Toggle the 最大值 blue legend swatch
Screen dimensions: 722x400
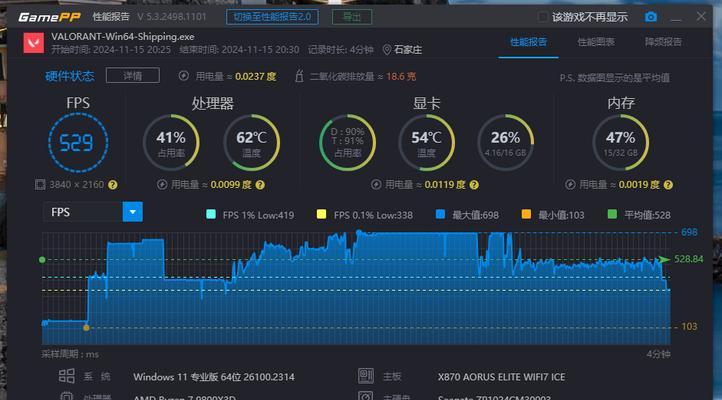pos(440,214)
